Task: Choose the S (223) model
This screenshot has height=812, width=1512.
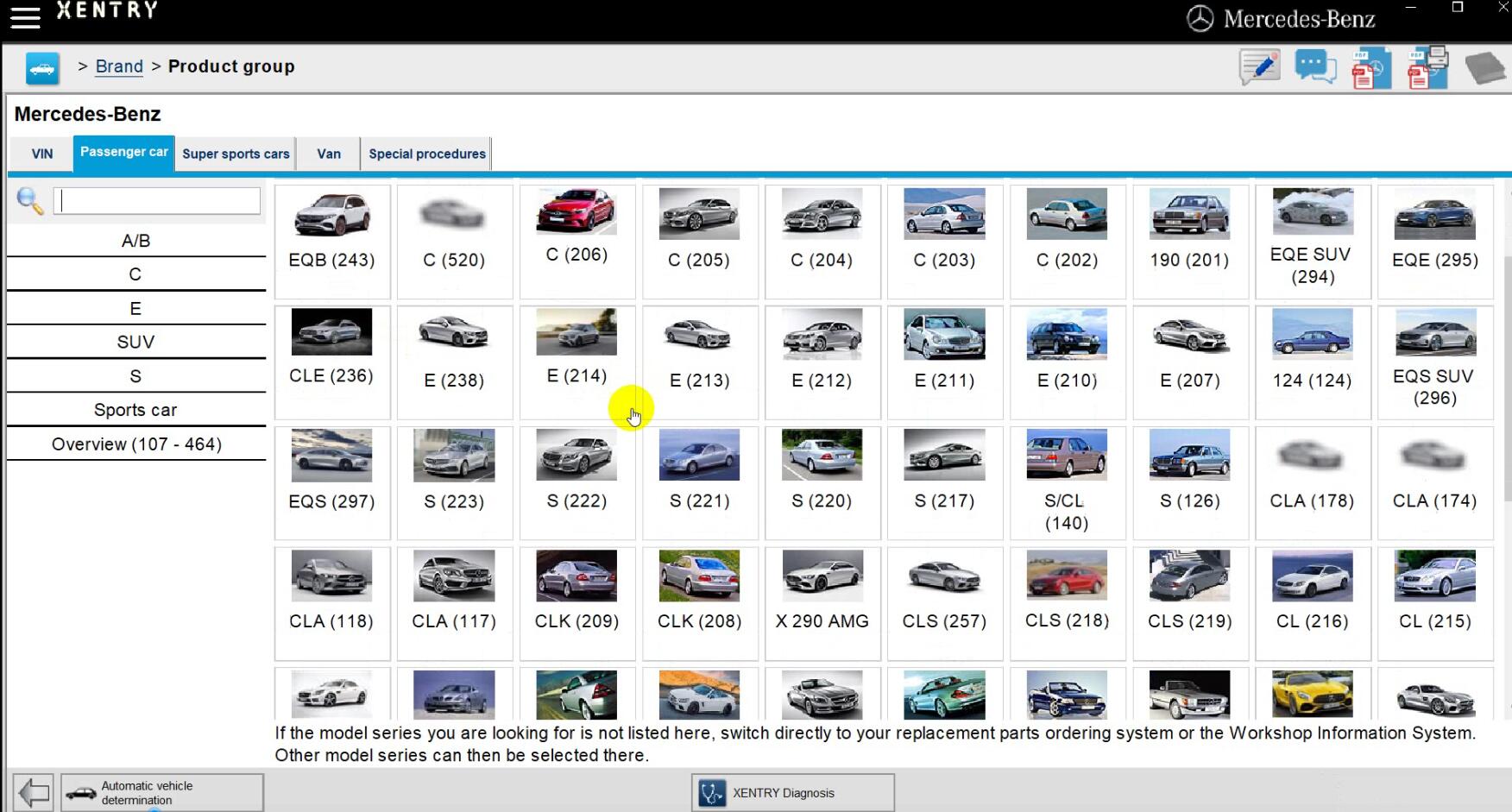Action: point(455,483)
